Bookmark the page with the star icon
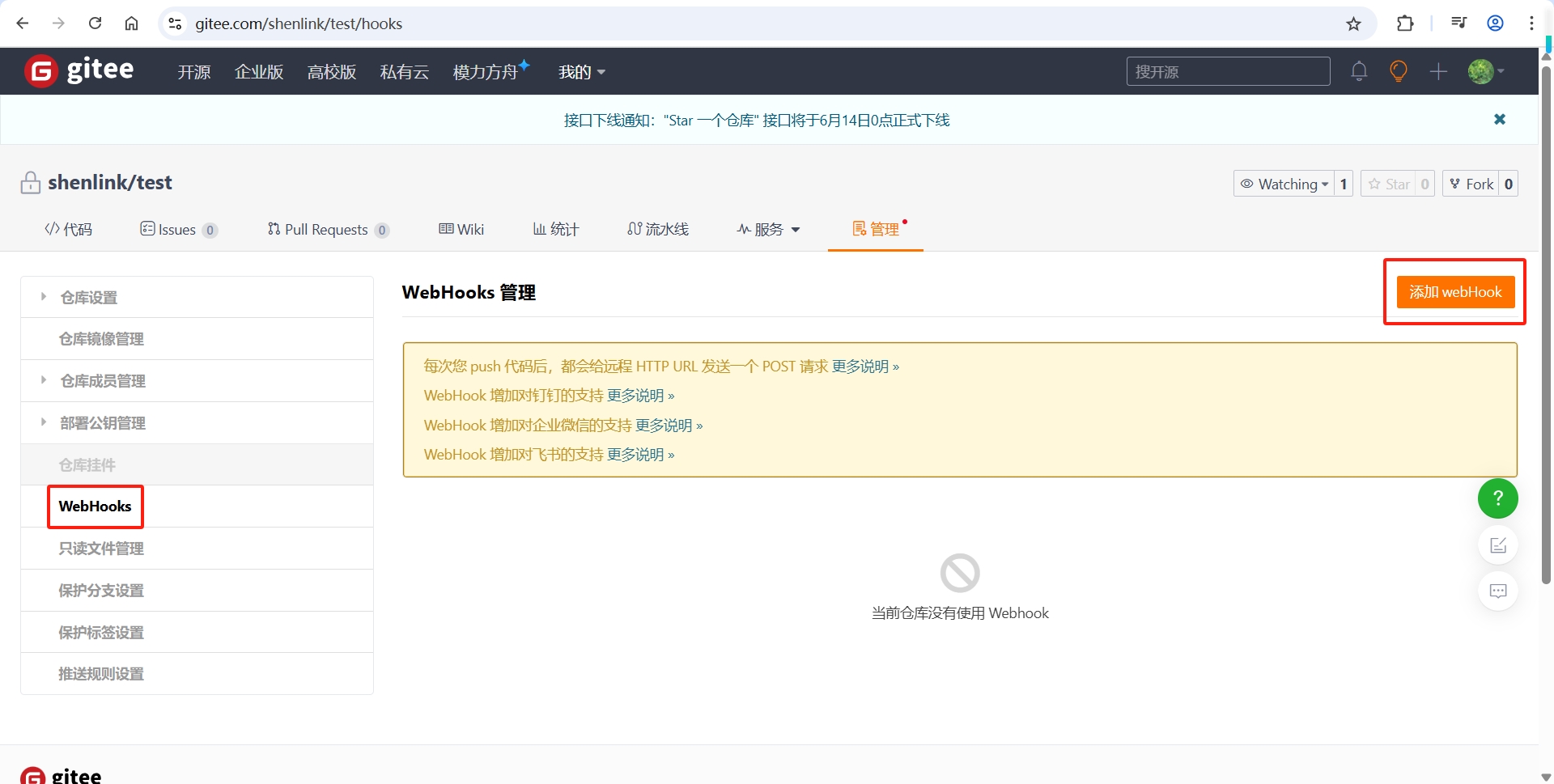This screenshot has height=784, width=1554. (1354, 23)
